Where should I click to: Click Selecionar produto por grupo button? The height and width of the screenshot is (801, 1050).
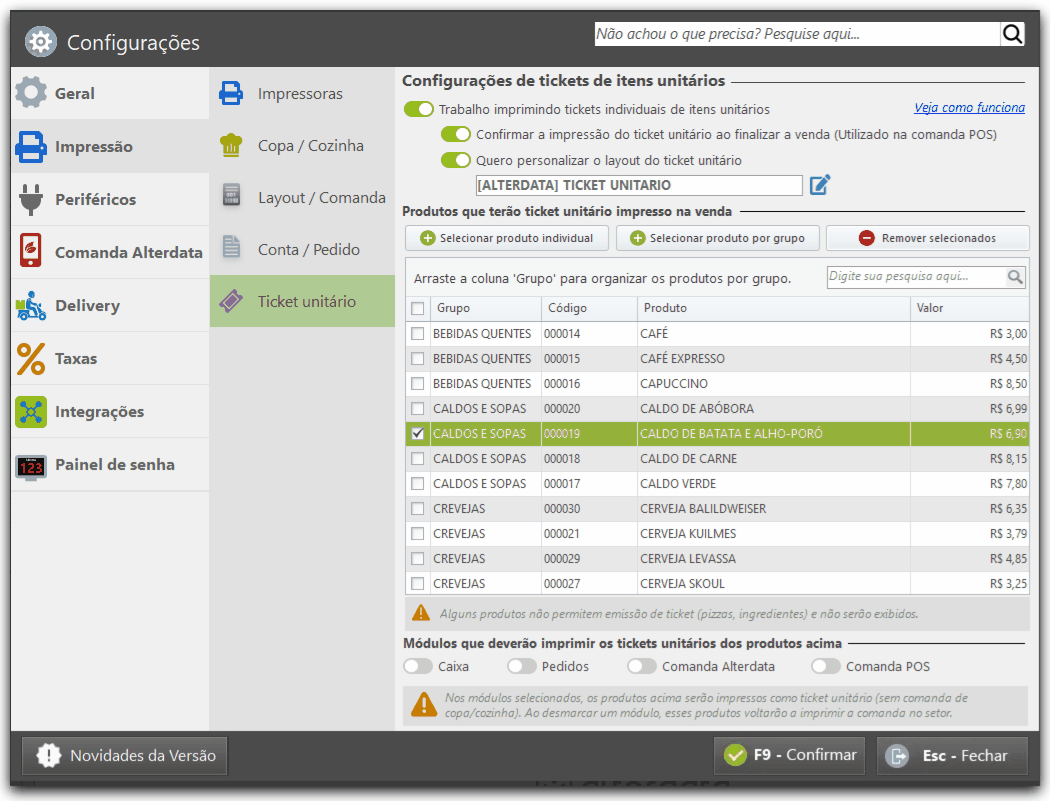tap(717, 238)
